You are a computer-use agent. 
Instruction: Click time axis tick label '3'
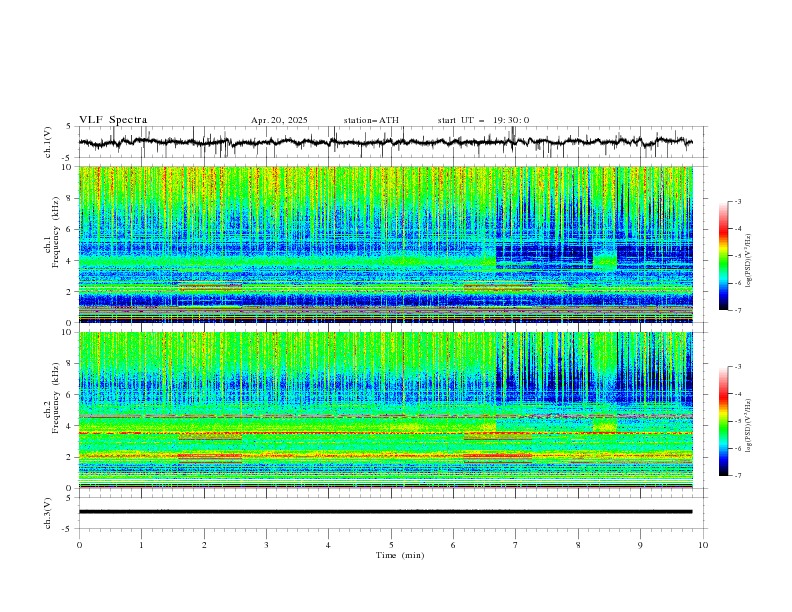(266, 545)
